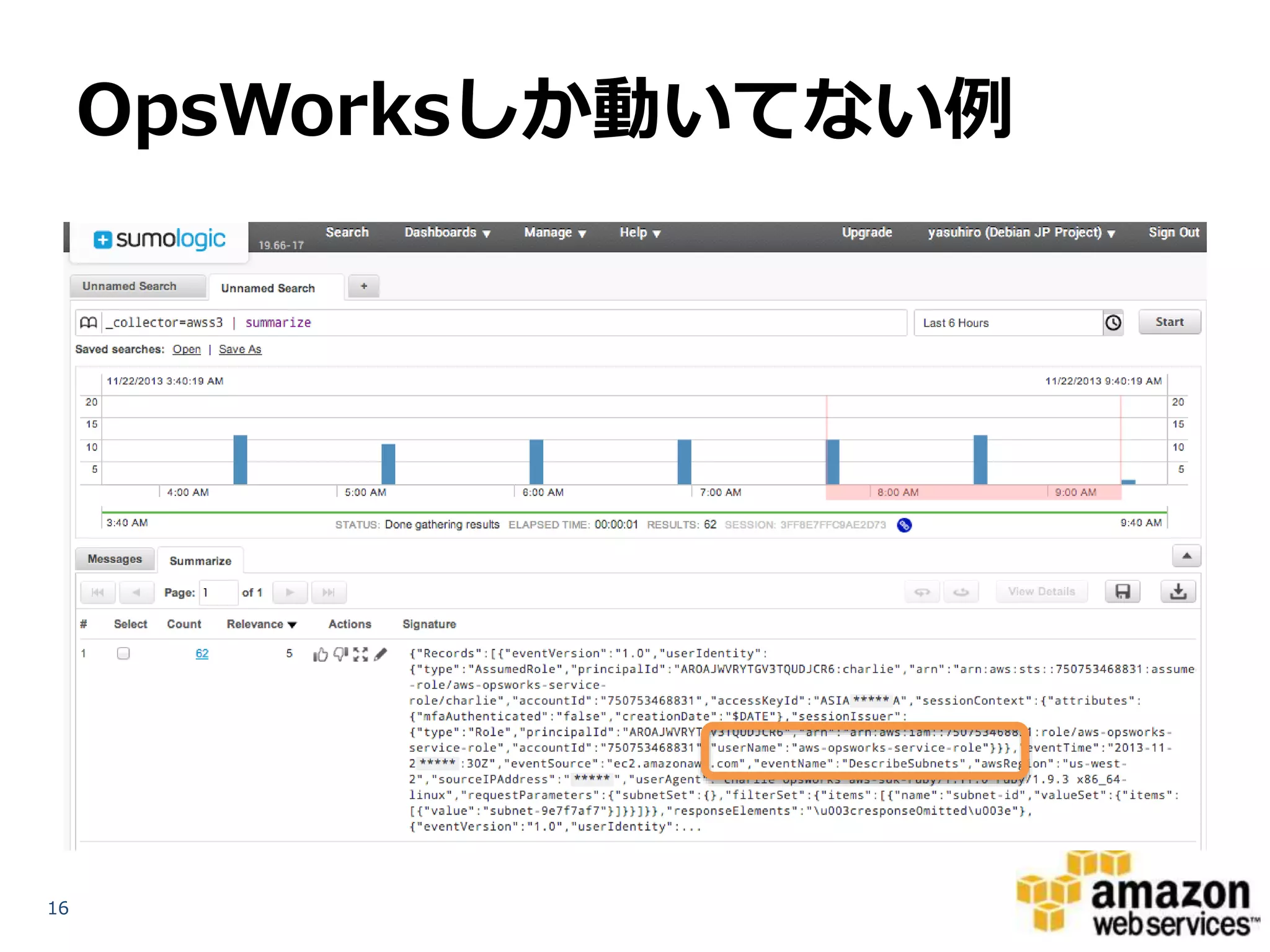The height and width of the screenshot is (952, 1270).
Task: Open the Last 6 Hours time range field
Action: click(1008, 323)
